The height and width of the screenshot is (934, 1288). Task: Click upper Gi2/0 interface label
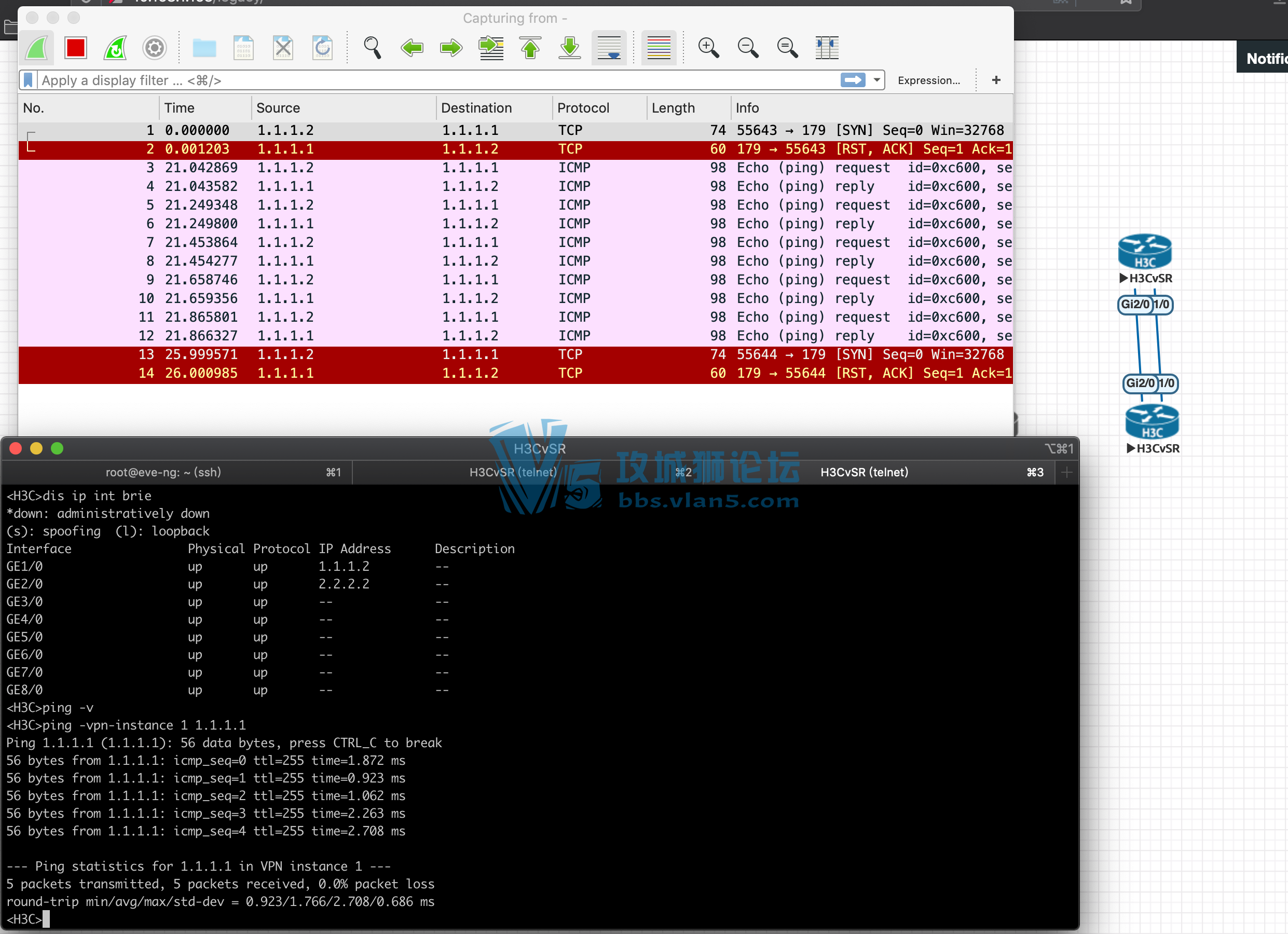1135,305
